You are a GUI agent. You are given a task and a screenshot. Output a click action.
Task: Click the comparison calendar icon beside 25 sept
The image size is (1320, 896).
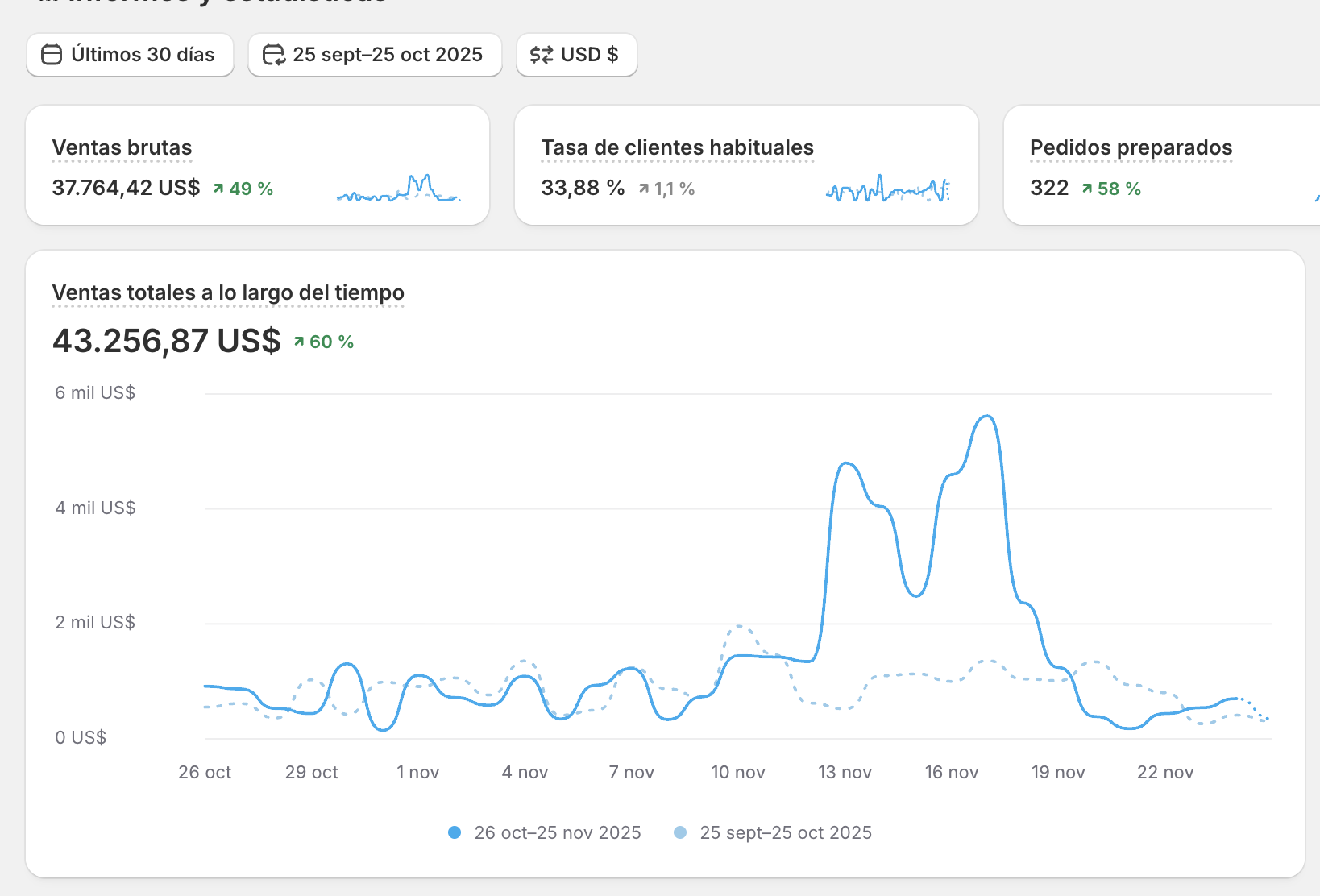coord(274,55)
